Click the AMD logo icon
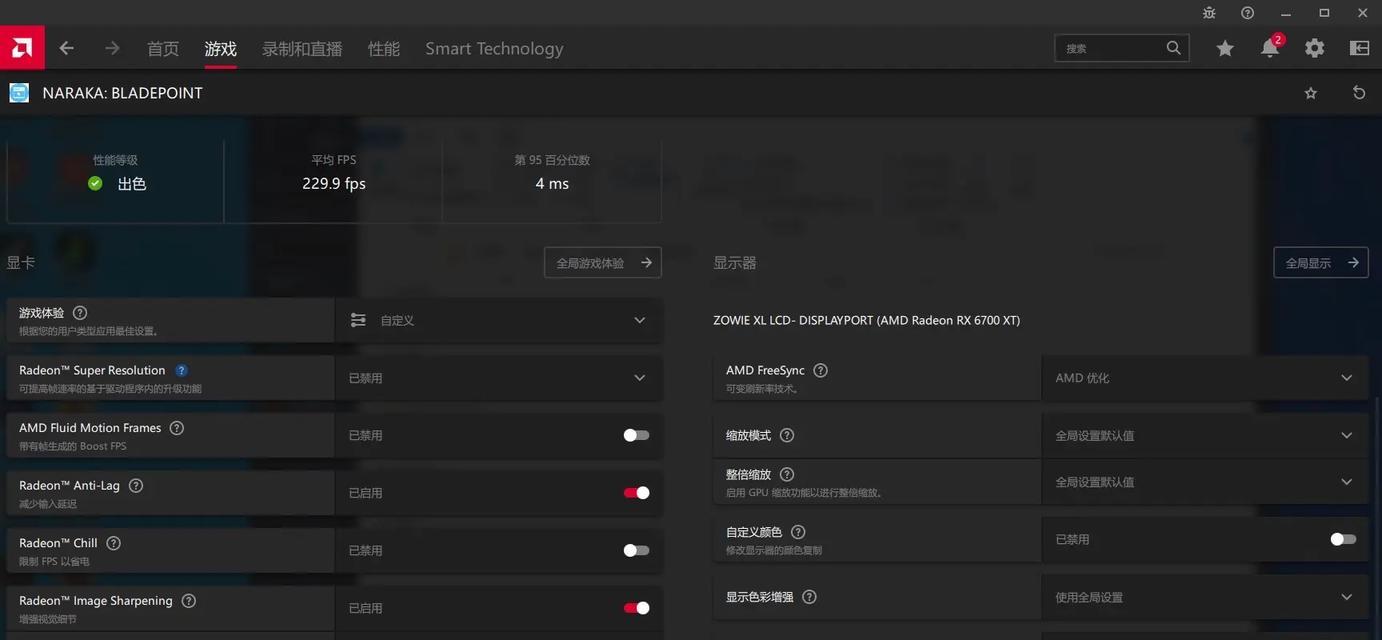1382x640 pixels. tap(22, 47)
